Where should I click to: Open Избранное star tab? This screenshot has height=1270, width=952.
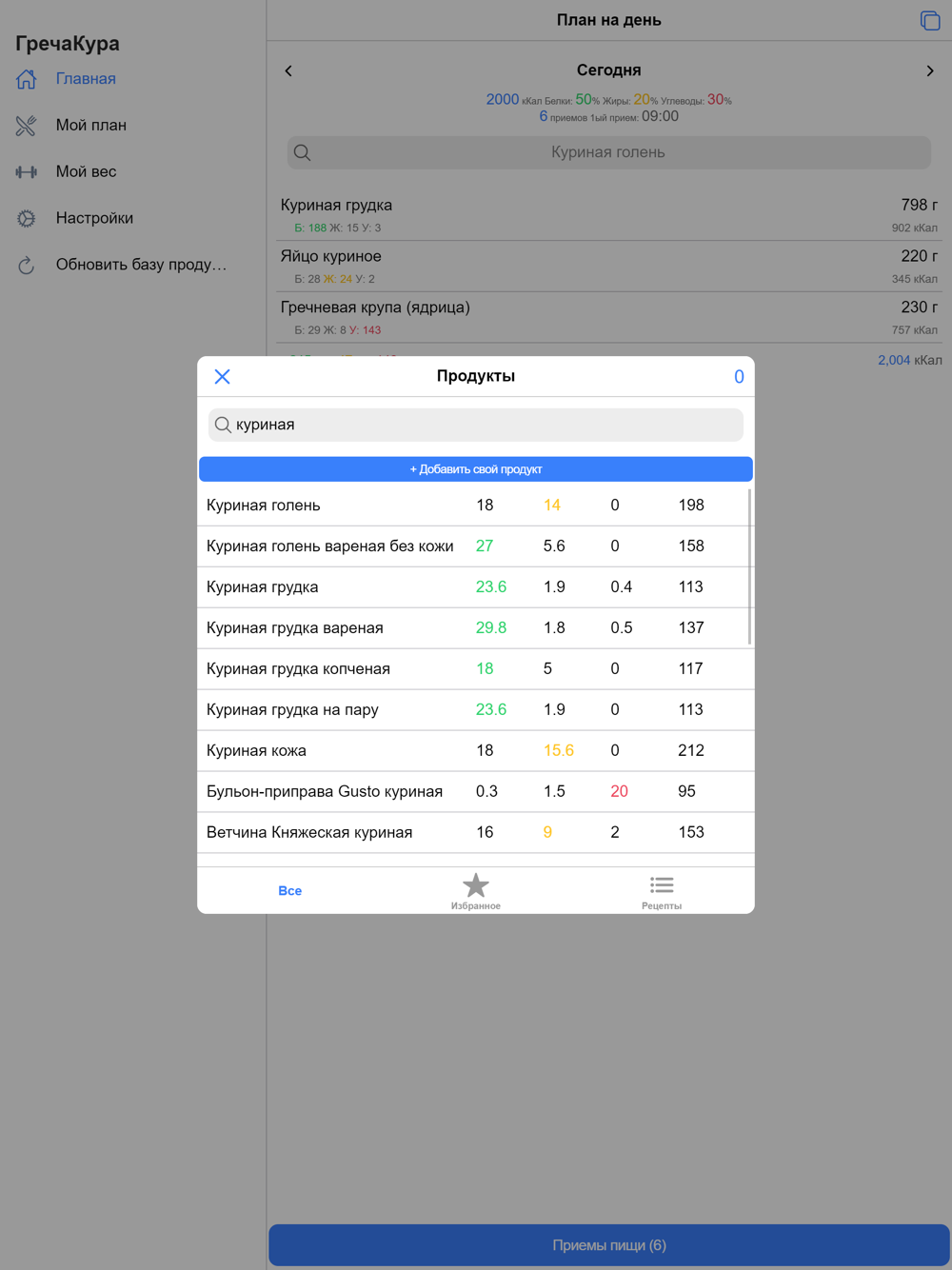[475, 891]
